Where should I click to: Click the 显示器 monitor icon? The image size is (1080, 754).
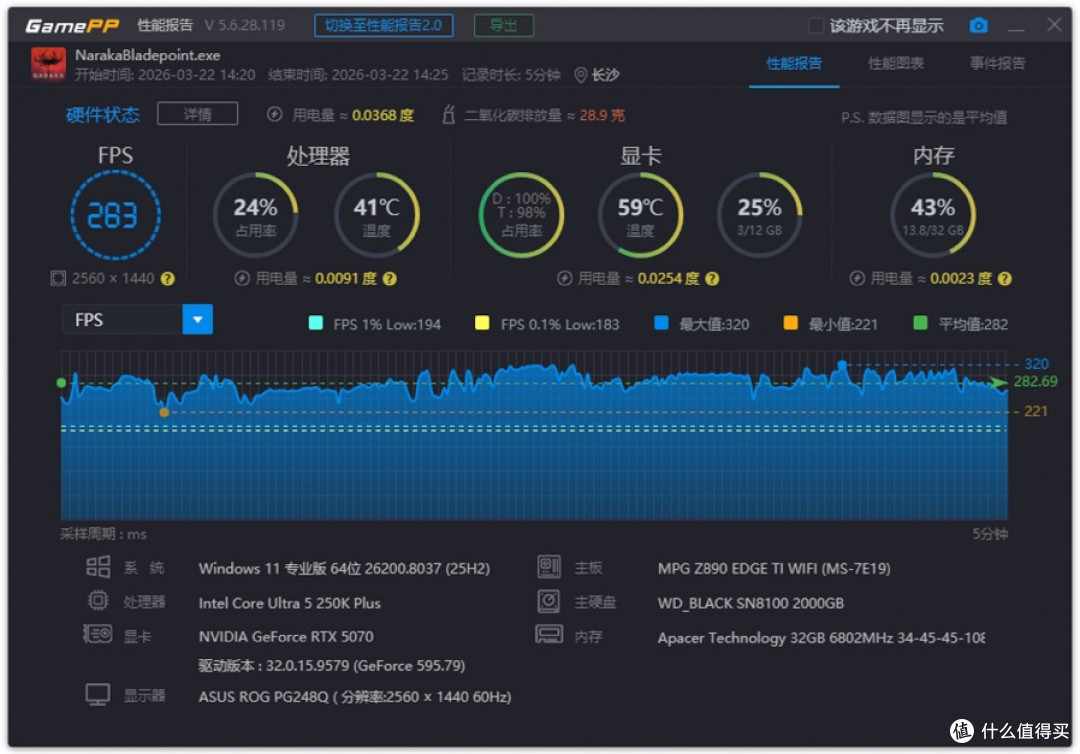point(98,695)
